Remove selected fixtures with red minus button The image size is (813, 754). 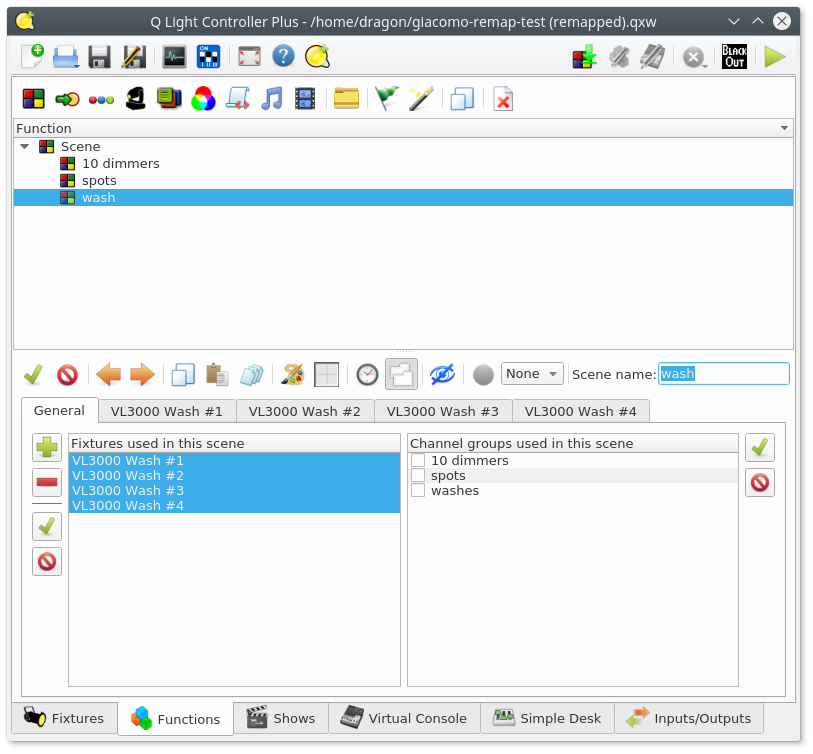click(x=47, y=483)
